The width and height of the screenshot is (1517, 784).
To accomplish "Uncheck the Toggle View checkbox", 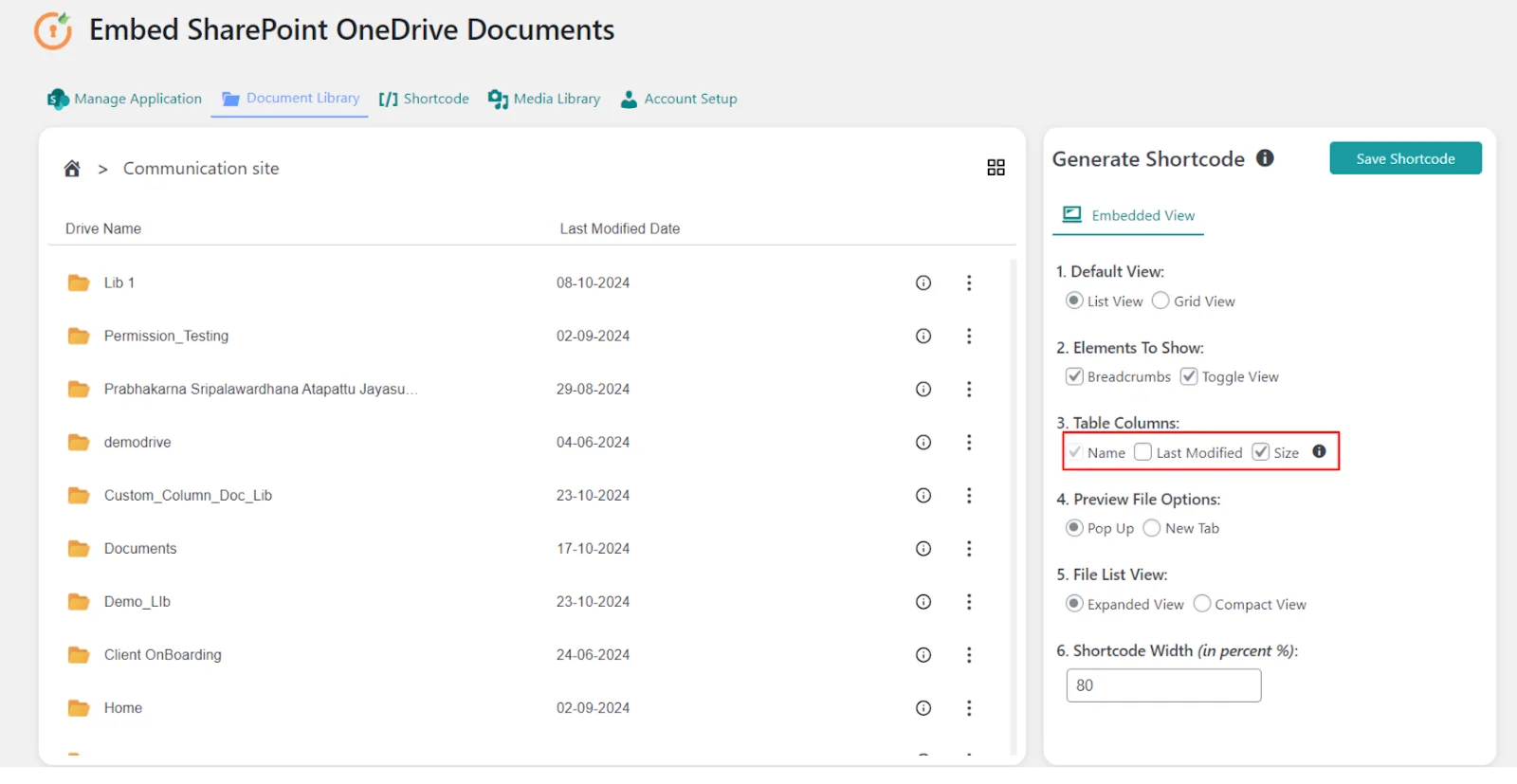I will tap(1189, 376).
